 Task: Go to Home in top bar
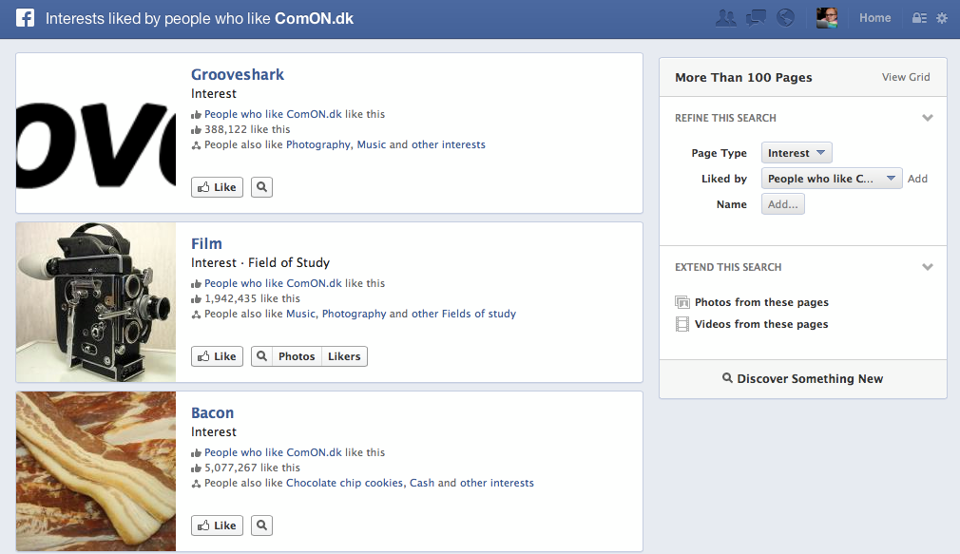click(x=875, y=18)
